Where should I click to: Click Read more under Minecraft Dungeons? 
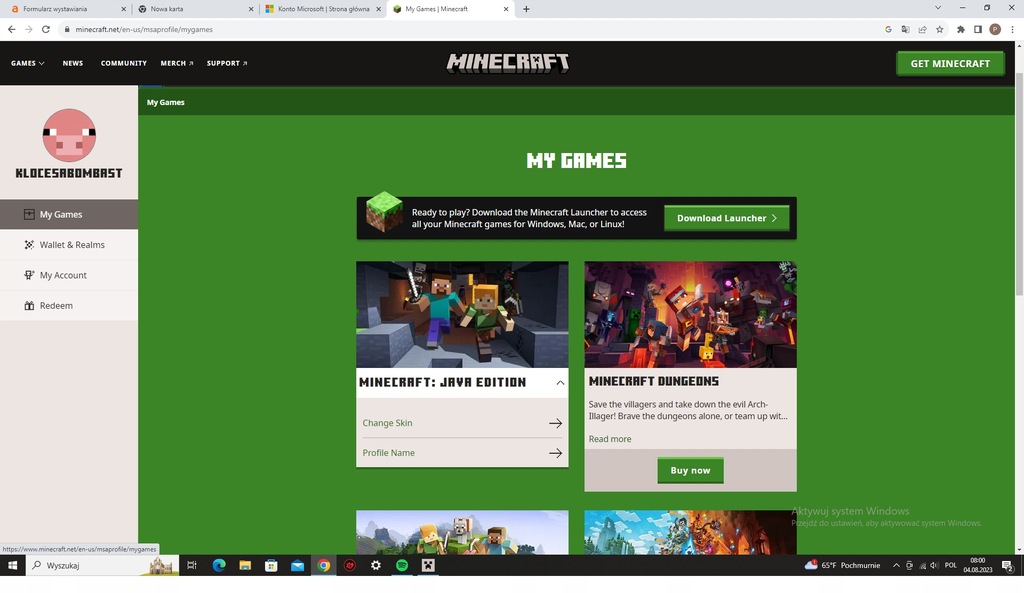[610, 439]
